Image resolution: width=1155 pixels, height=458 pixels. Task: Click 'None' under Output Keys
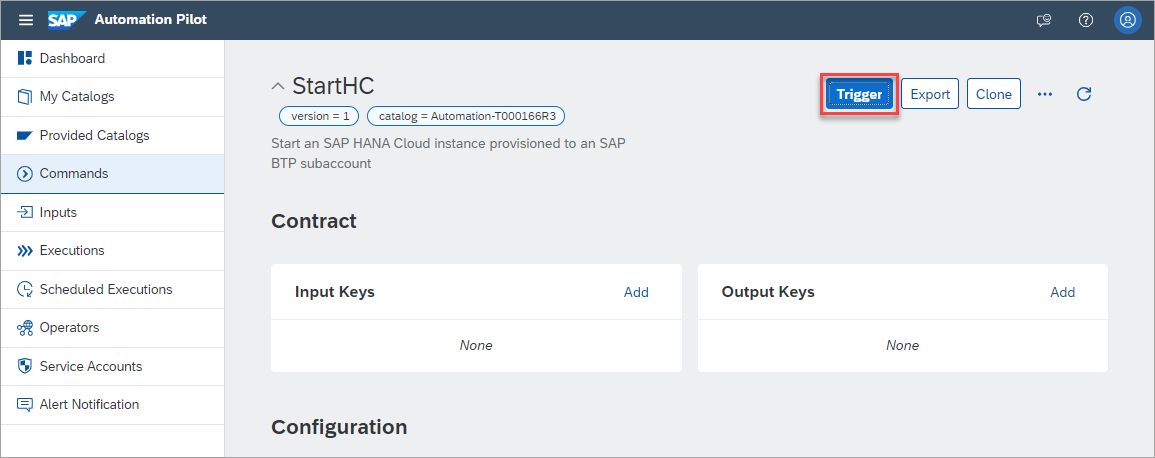pos(902,345)
